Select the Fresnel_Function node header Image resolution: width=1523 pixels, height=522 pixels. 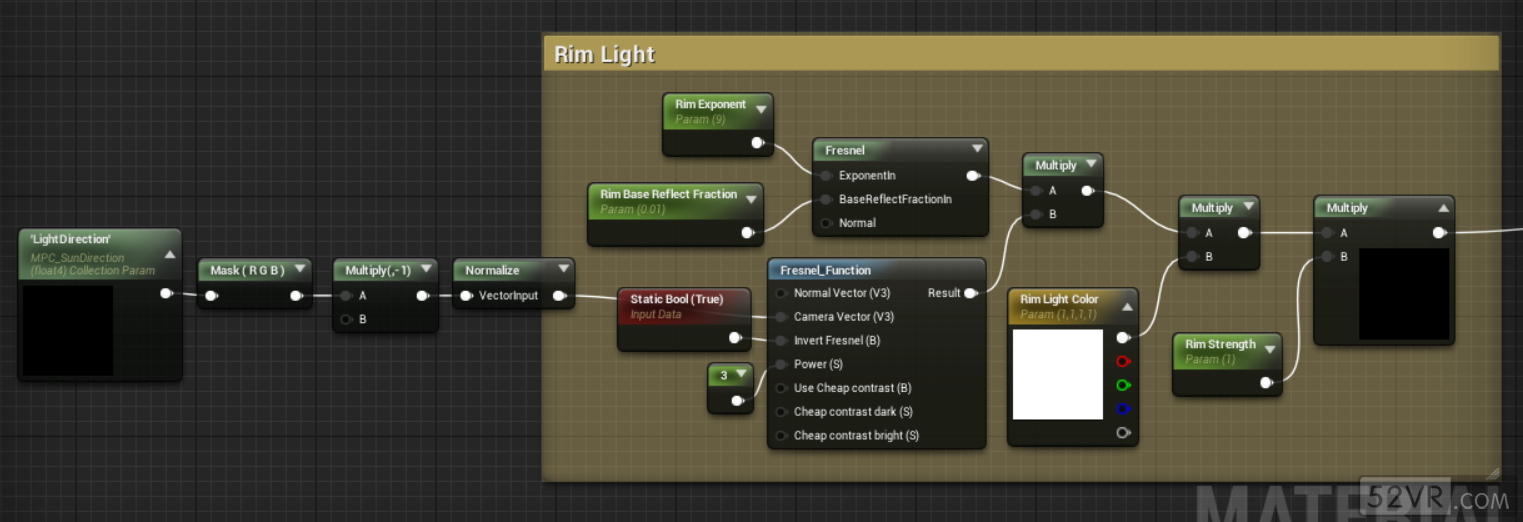825,270
